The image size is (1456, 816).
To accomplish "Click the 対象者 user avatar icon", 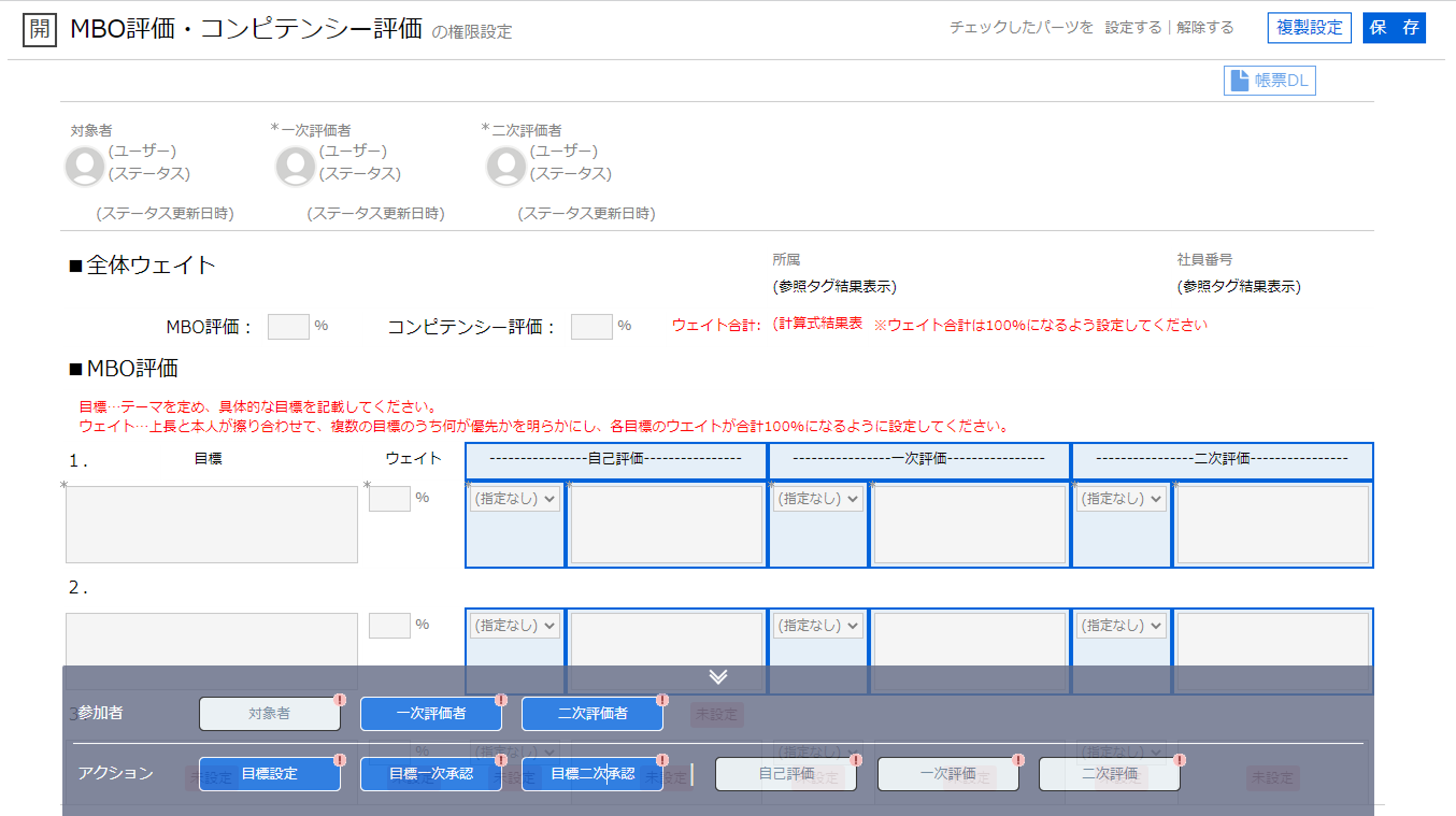I will 85,166.
